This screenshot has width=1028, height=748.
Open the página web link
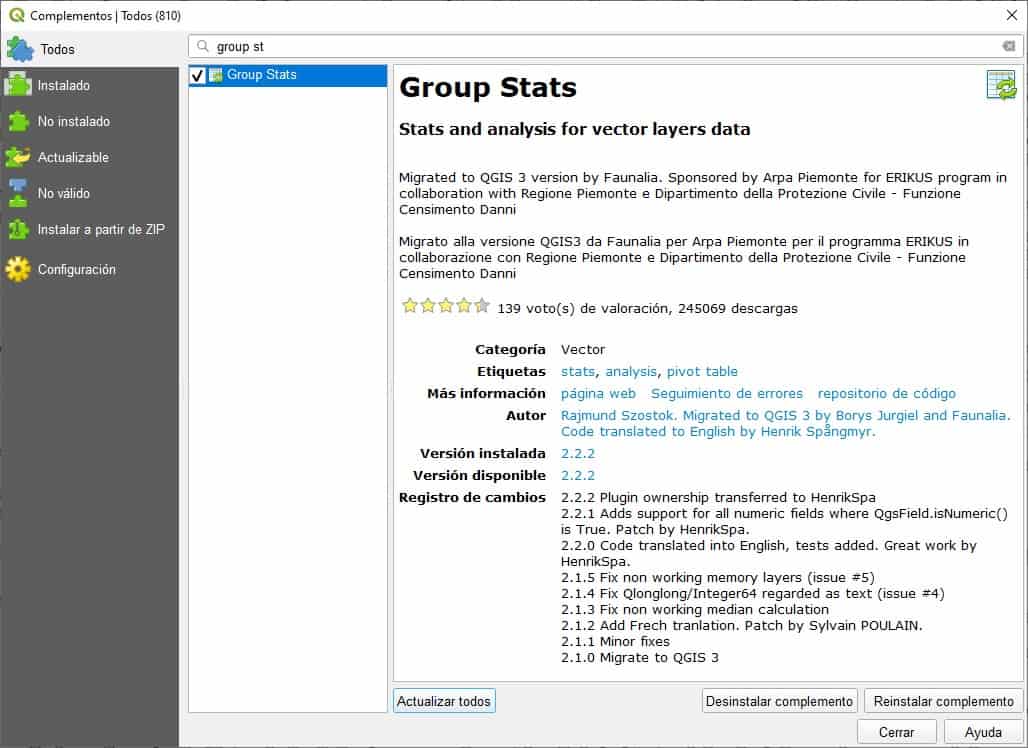pyautogui.click(x=598, y=393)
